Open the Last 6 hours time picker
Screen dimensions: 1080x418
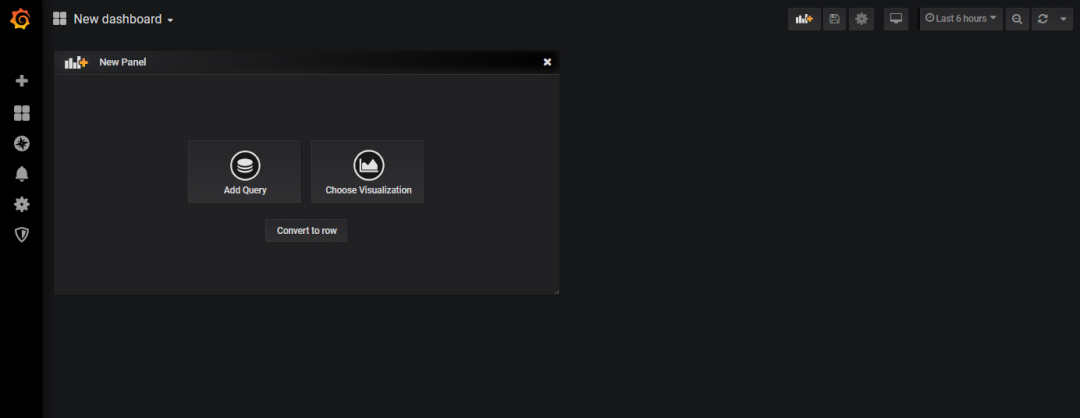coord(961,19)
